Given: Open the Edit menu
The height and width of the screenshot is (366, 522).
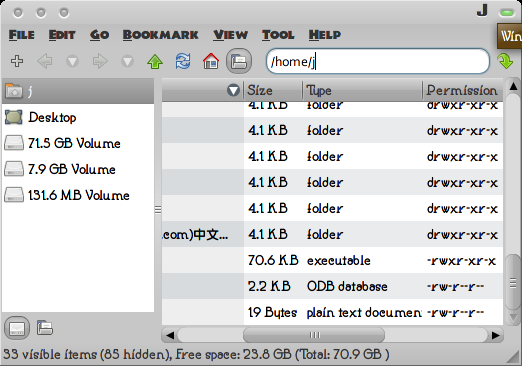Looking at the screenshot, I should point(62,35).
